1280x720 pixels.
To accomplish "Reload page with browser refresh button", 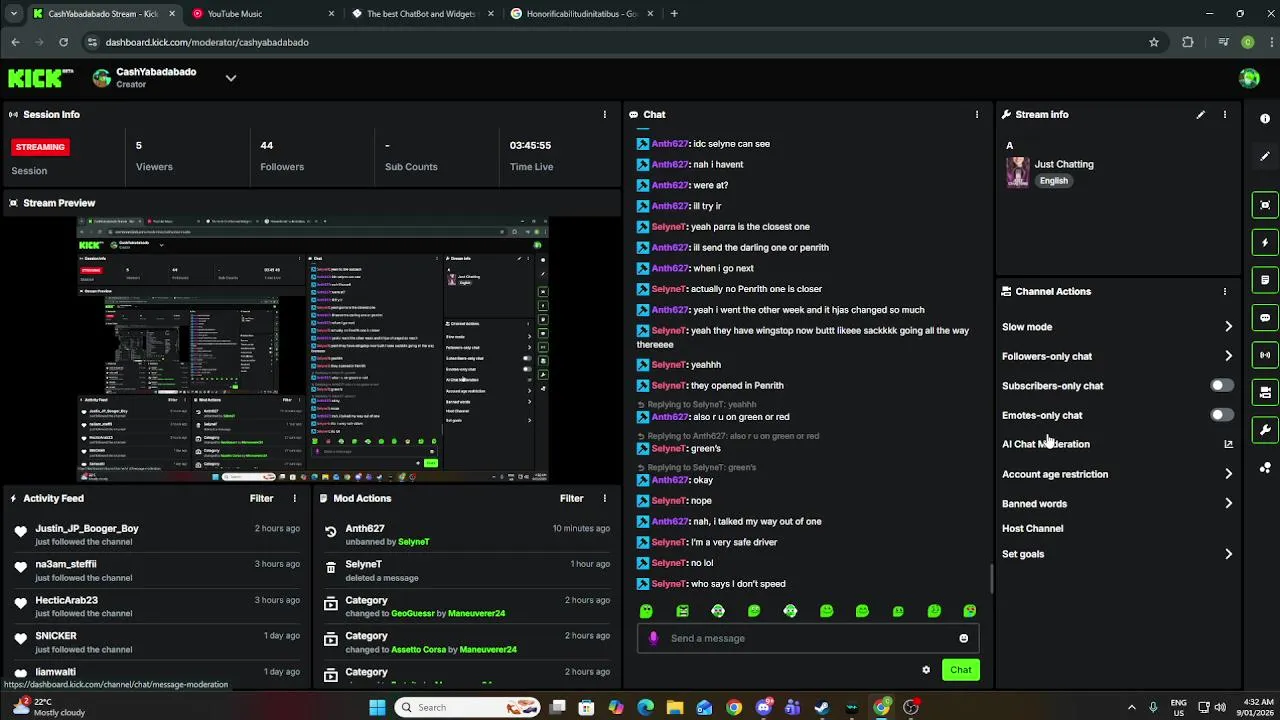I will (63, 42).
